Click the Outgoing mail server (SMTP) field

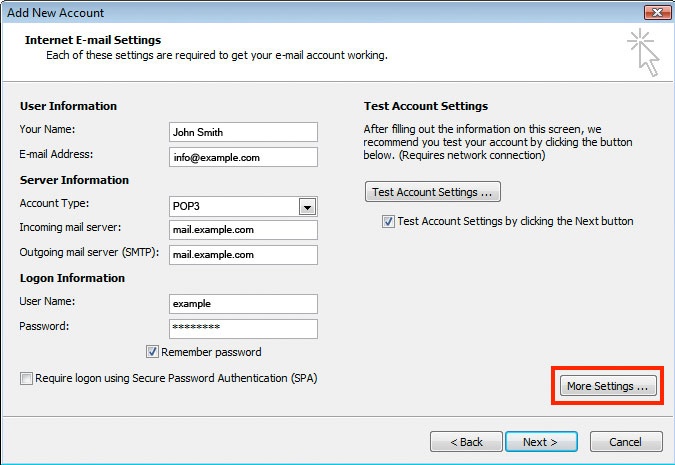(x=243, y=255)
